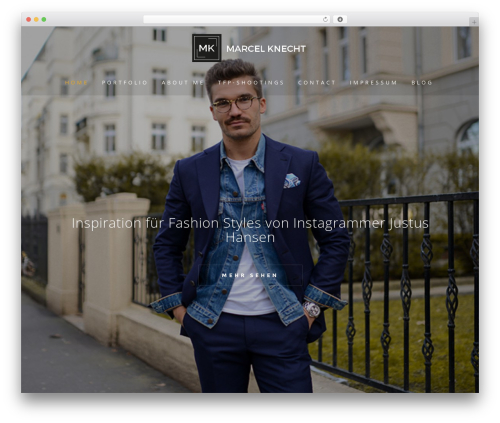This screenshot has width=500, height=423.
Task: Open the Contact page
Action: click(316, 83)
